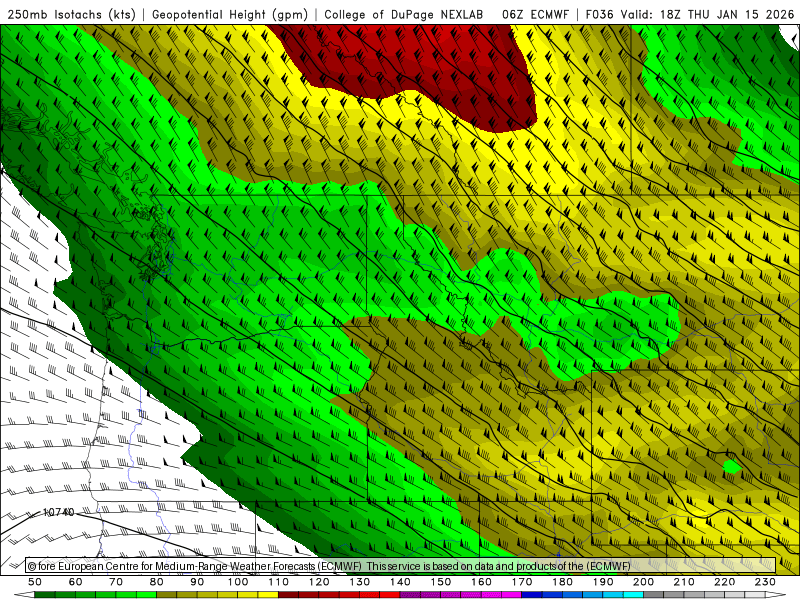Click the '230' value on the color scale
The width and height of the screenshot is (800, 600).
point(765,582)
